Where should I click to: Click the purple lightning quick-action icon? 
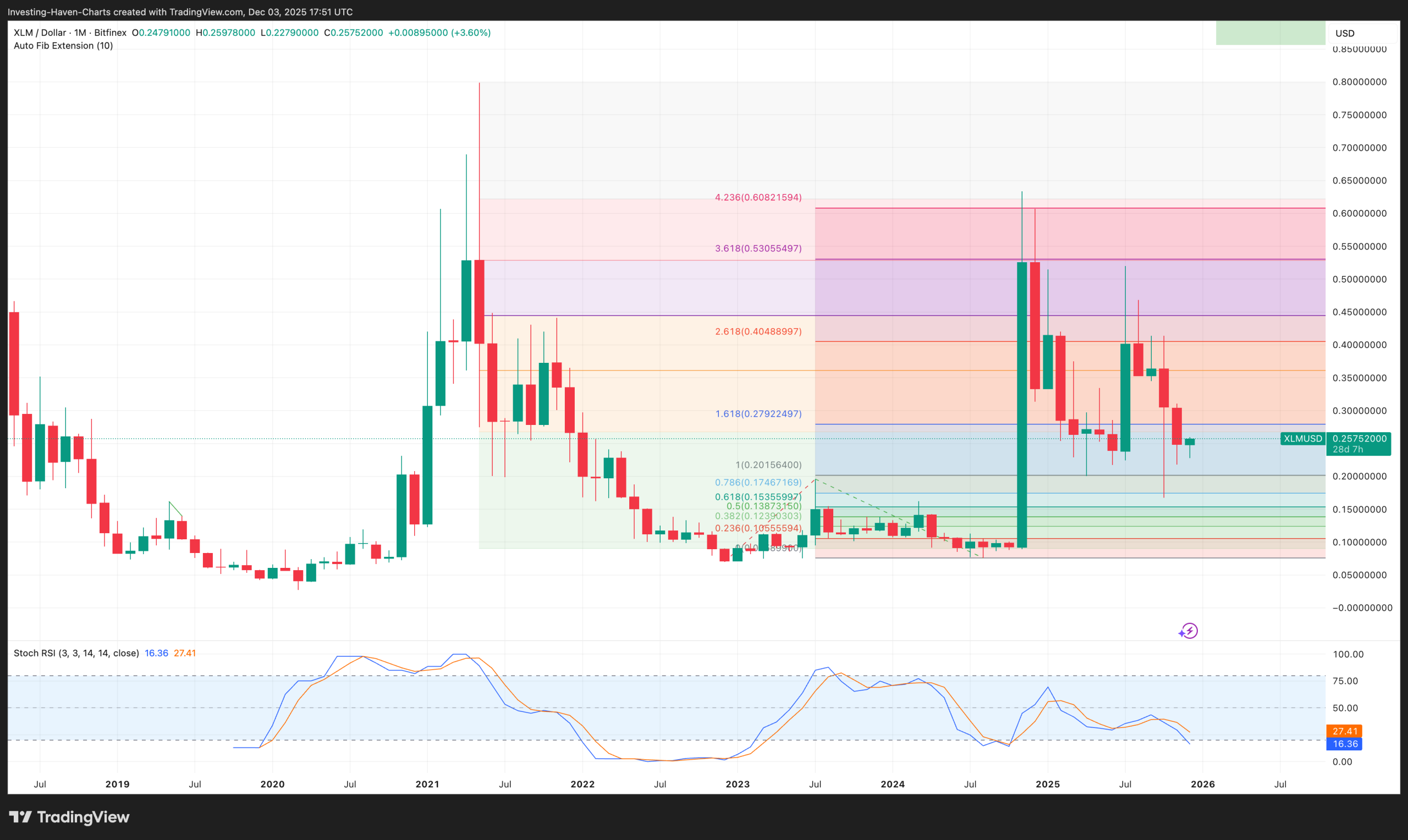pos(1189,631)
